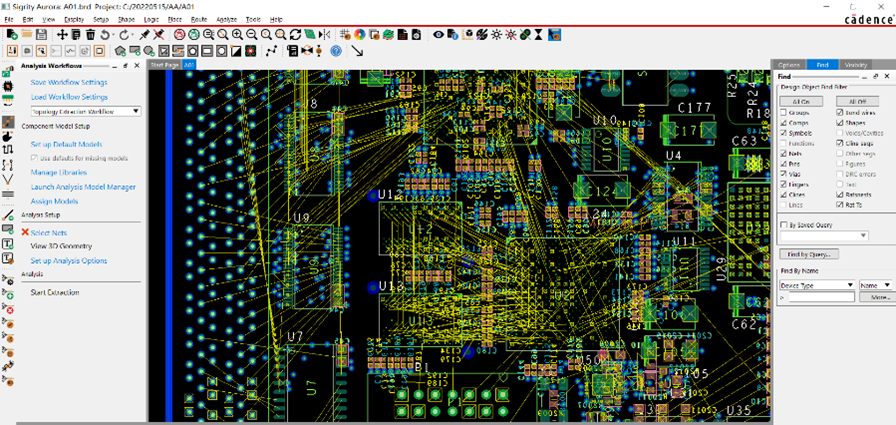Click Start Extraction in the workflow
The height and width of the screenshot is (425, 896).
pyautogui.click(x=54, y=292)
